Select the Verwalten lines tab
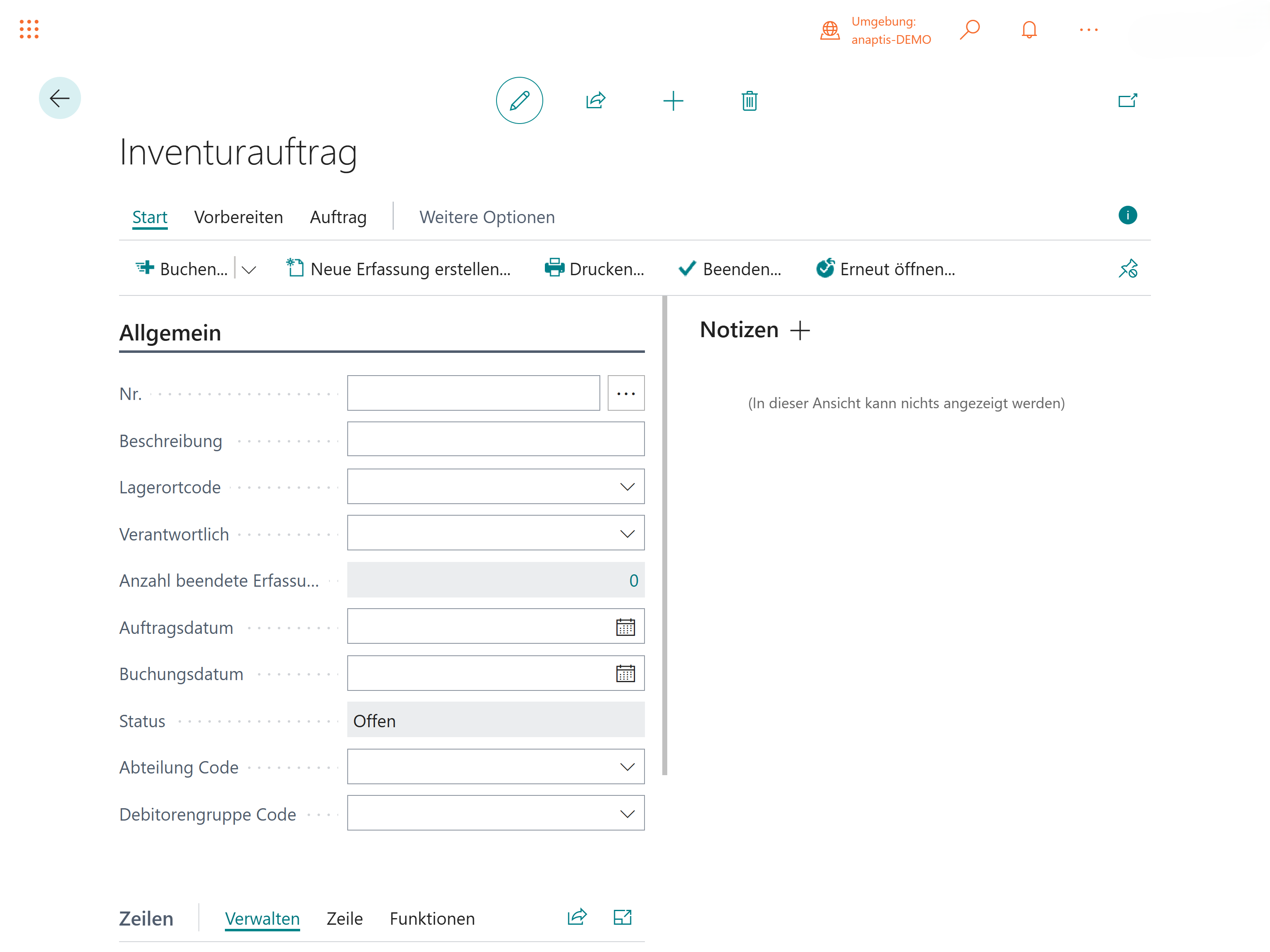Image resolution: width=1270 pixels, height=952 pixels. tap(262, 919)
